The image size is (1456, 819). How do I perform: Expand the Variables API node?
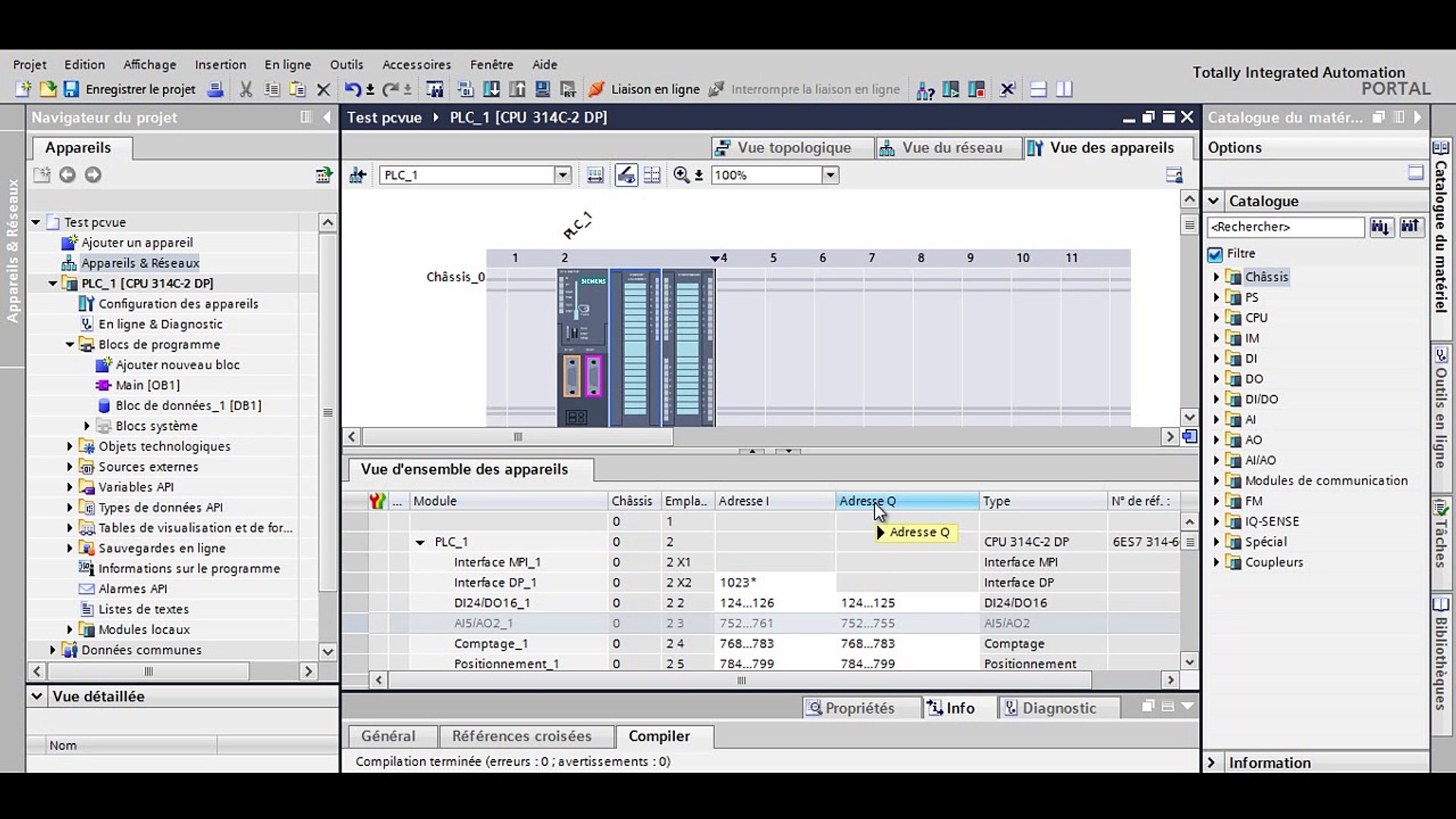(70, 487)
